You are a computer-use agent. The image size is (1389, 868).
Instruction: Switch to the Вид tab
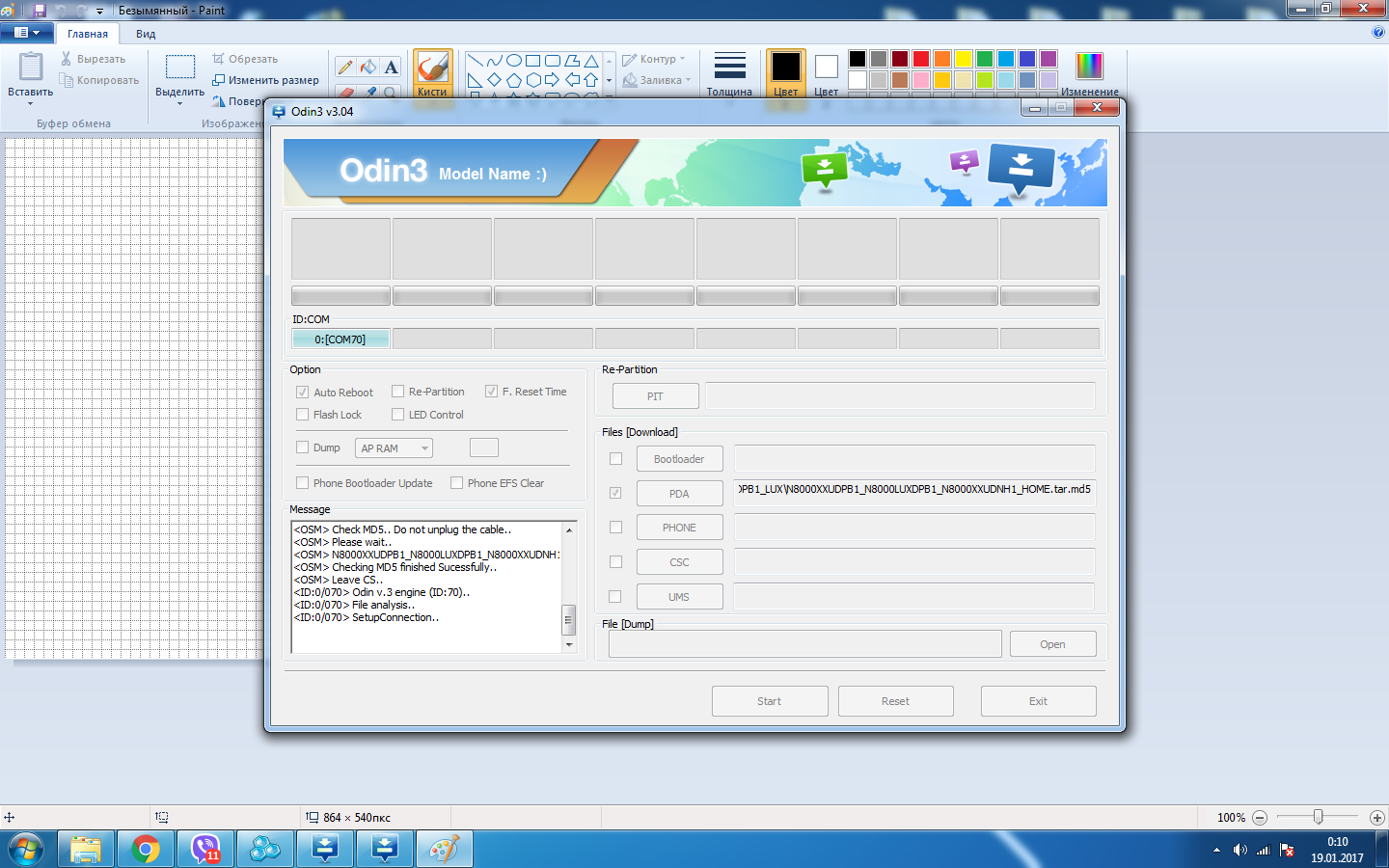coord(146,34)
